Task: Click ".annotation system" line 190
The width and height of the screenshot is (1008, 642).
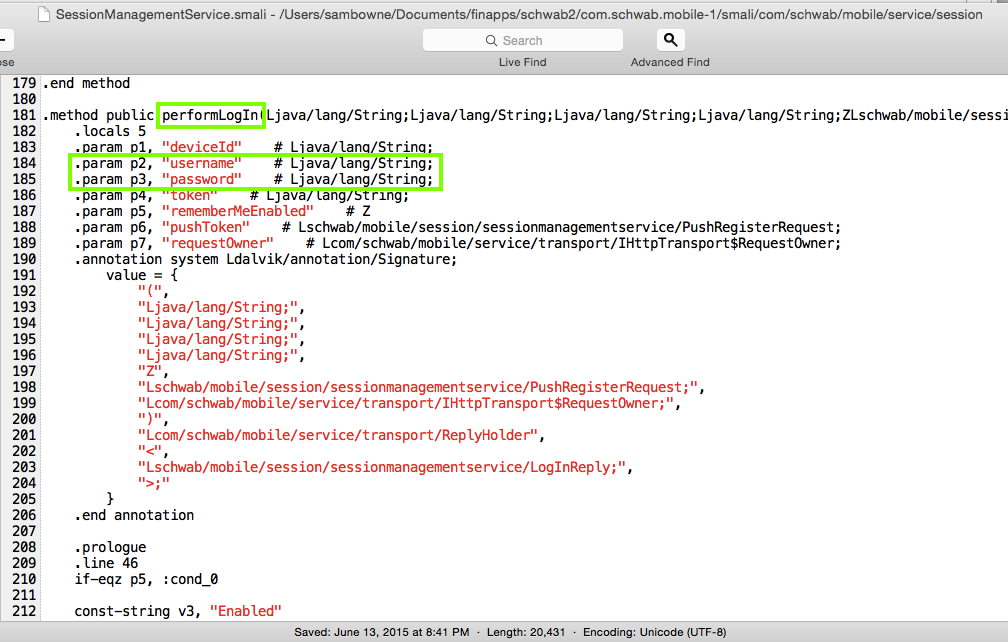Action: [266, 260]
